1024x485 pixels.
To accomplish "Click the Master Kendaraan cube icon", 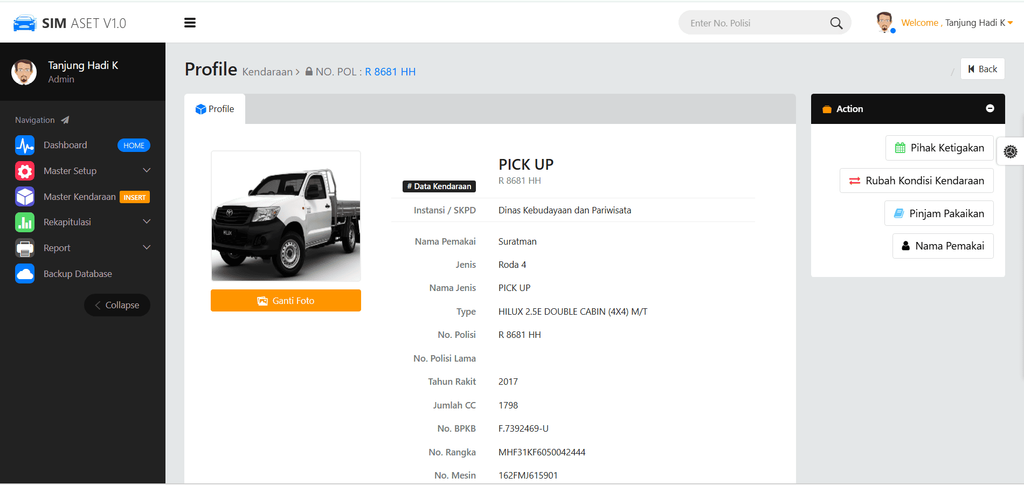I will tap(25, 196).
